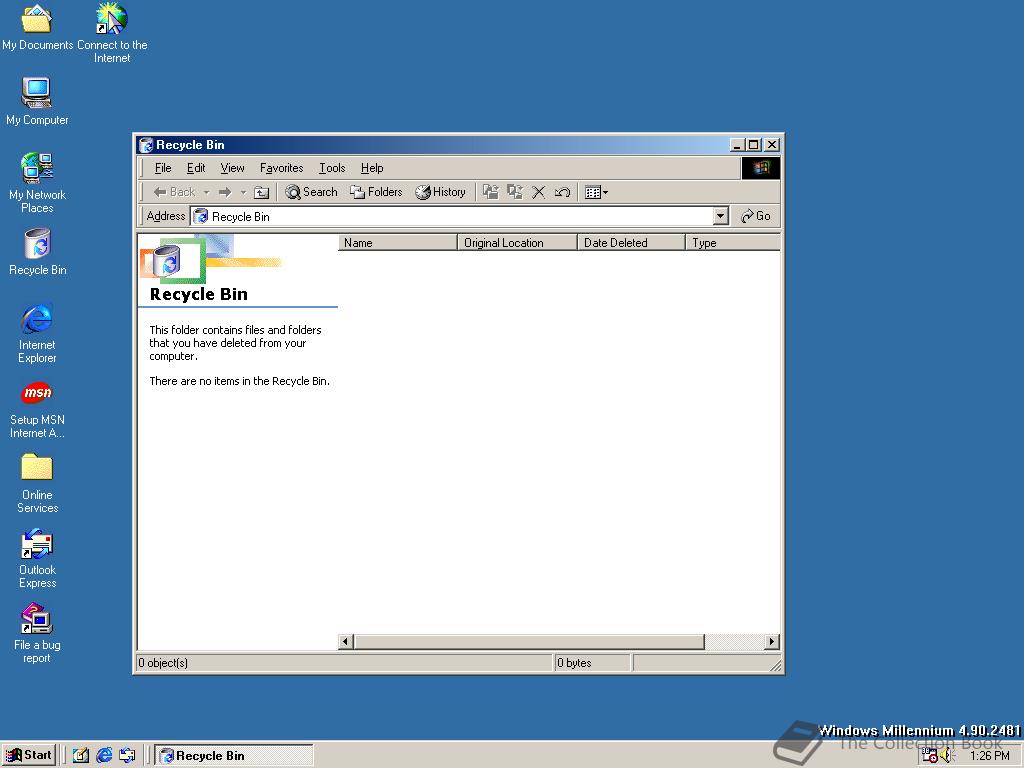Select Outlook Express desktop icon
The width and height of the screenshot is (1024, 768).
(37, 558)
